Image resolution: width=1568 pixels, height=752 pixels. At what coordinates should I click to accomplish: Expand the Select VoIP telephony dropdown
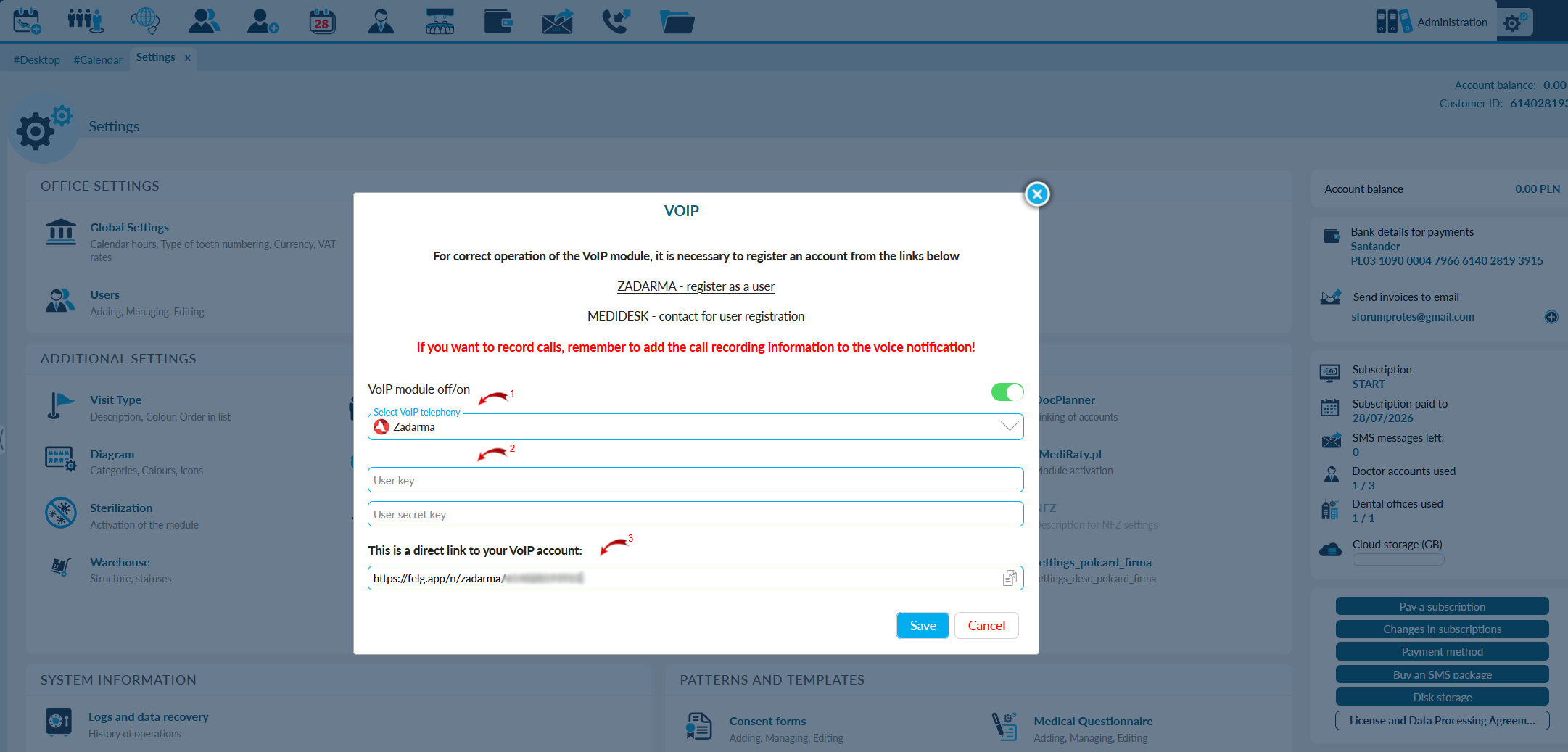[x=696, y=426]
